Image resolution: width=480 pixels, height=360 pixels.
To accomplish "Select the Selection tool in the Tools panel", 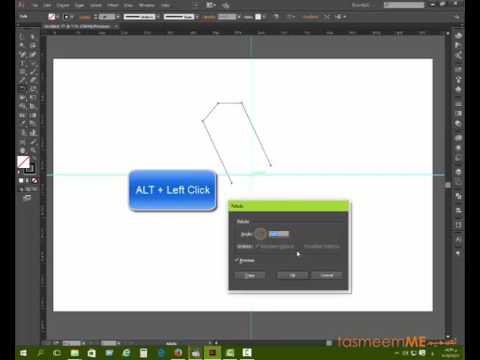I will click(22, 37).
